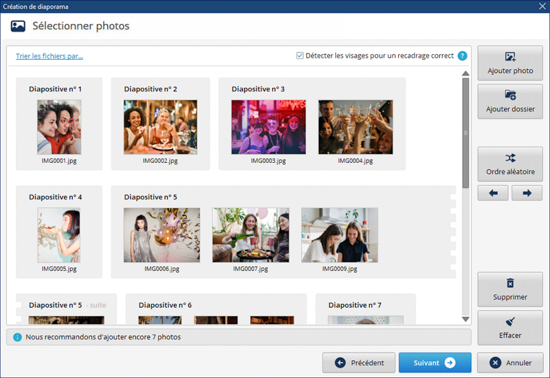Click the Diapositive n° 6 heading
This screenshot has width=550, height=378.
coord(165,305)
